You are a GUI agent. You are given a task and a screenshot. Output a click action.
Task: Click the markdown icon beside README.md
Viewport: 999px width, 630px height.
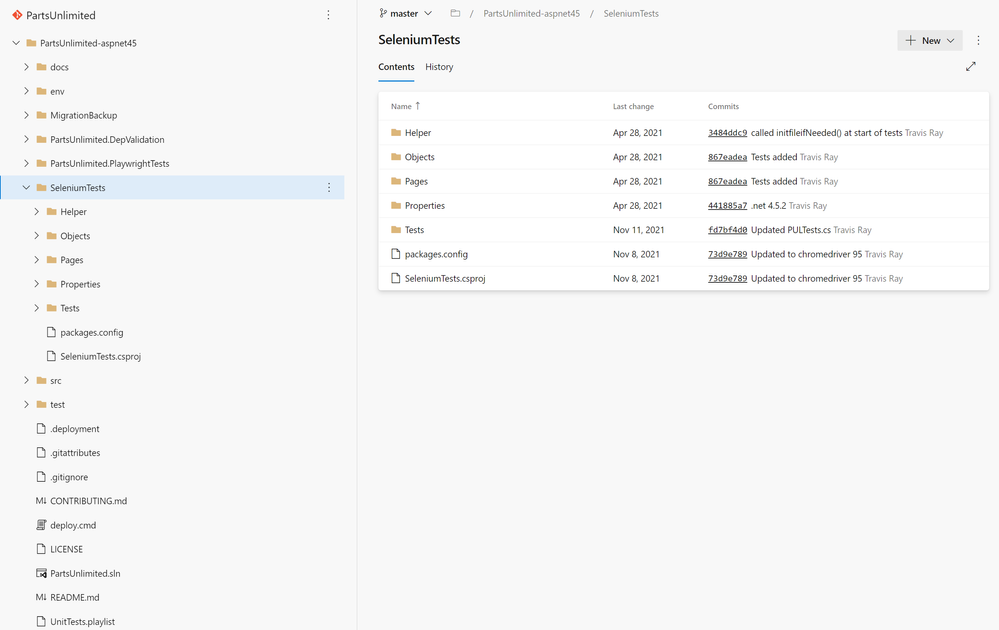(x=41, y=598)
